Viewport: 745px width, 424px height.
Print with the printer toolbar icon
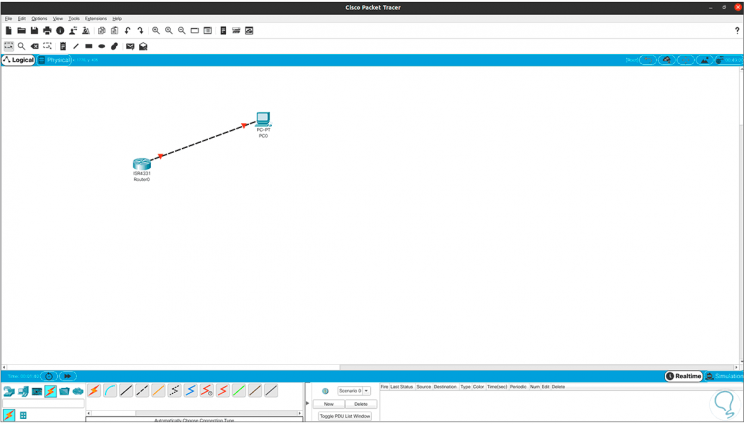pos(47,30)
